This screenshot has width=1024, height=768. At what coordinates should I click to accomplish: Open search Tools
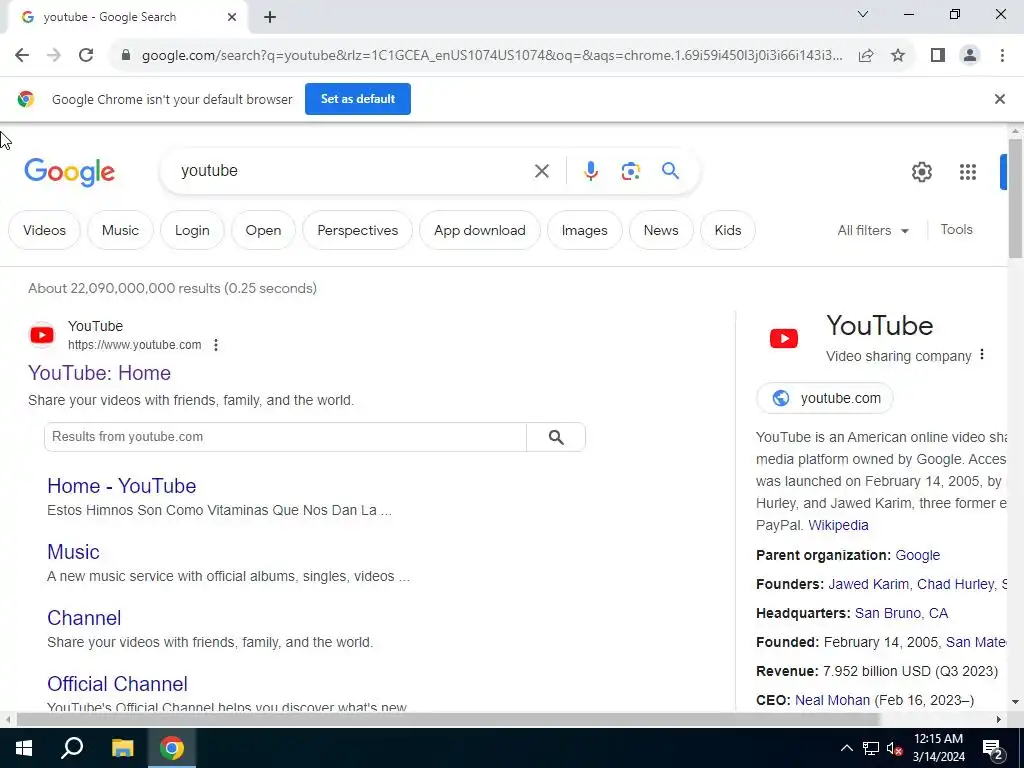point(956,230)
